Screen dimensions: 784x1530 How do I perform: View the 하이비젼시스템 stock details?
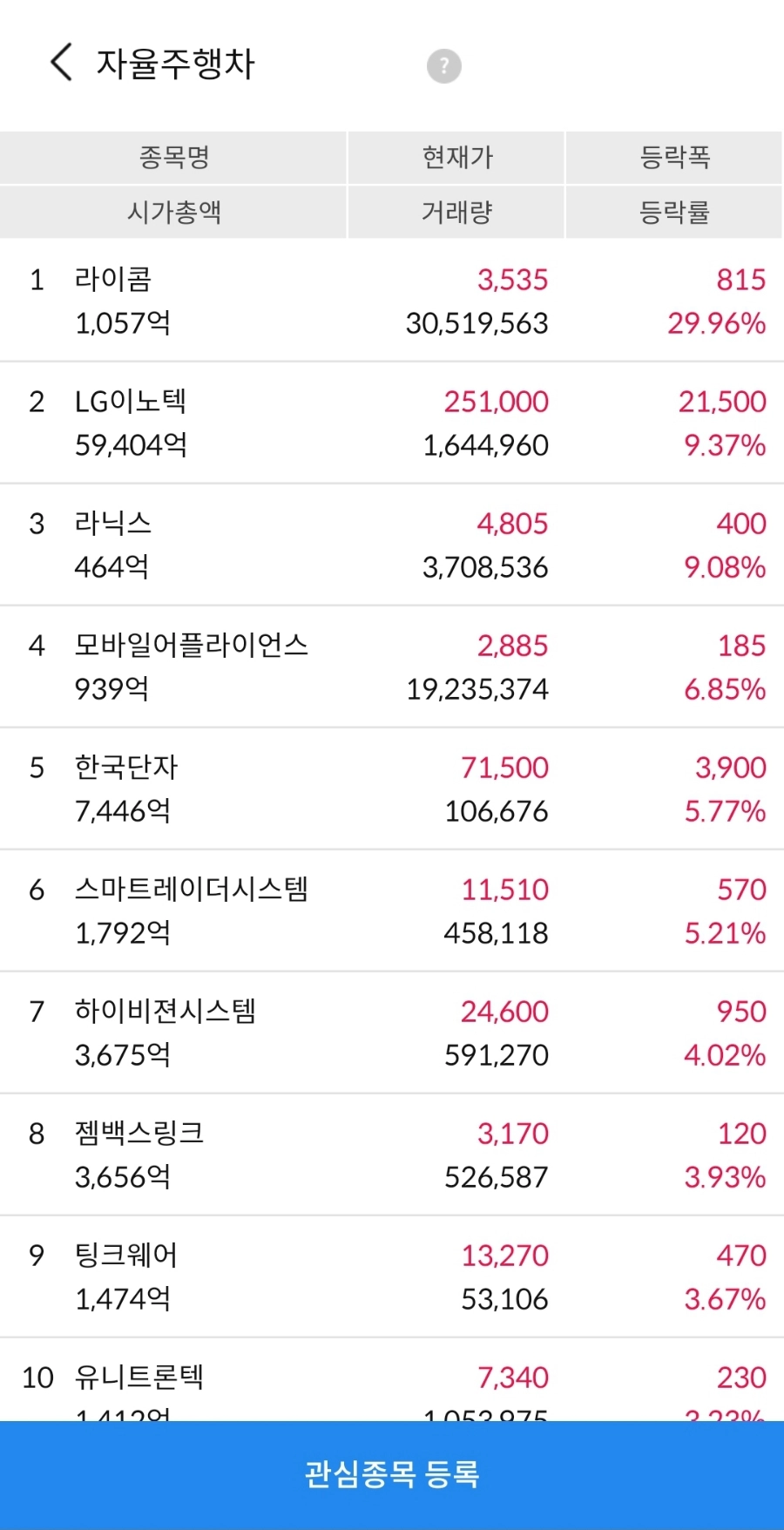coord(392,1032)
